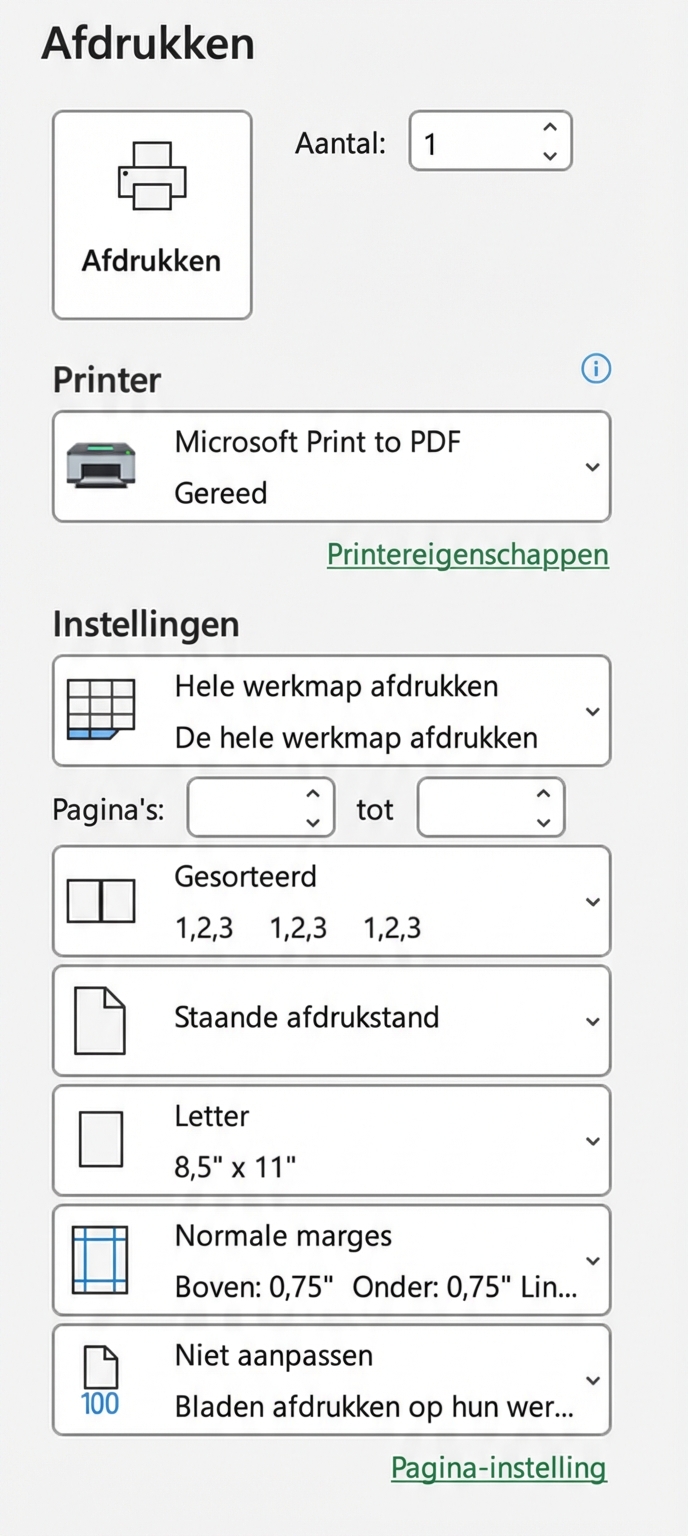Expand the printer selection dropdown
The height and width of the screenshot is (1536, 688).
coord(592,465)
